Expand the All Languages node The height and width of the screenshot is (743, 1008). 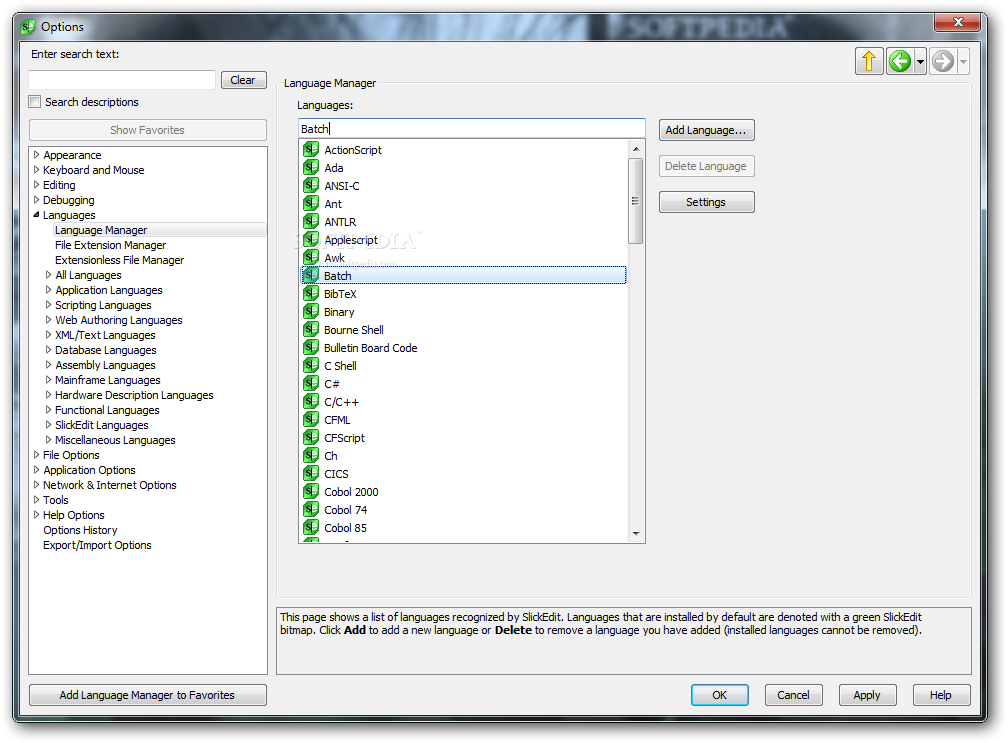(x=48, y=274)
